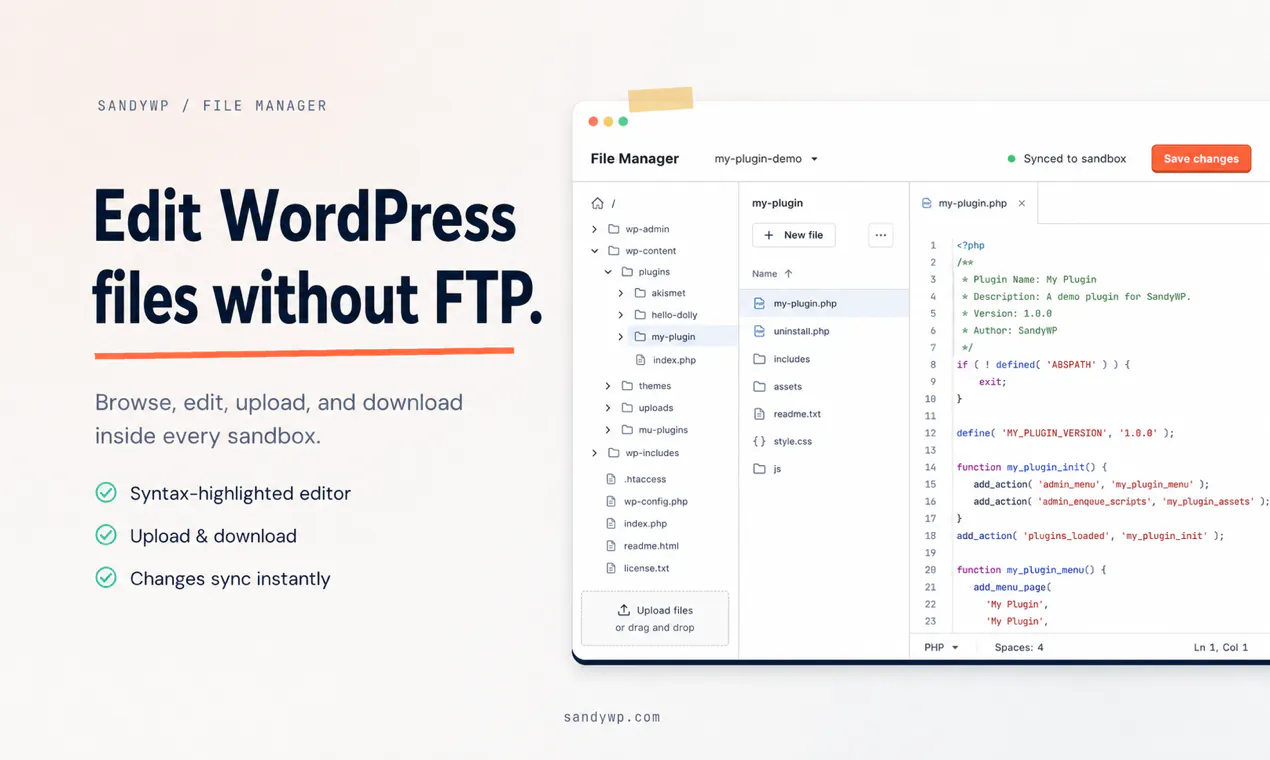Click the wp-config.php file icon

pos(611,501)
